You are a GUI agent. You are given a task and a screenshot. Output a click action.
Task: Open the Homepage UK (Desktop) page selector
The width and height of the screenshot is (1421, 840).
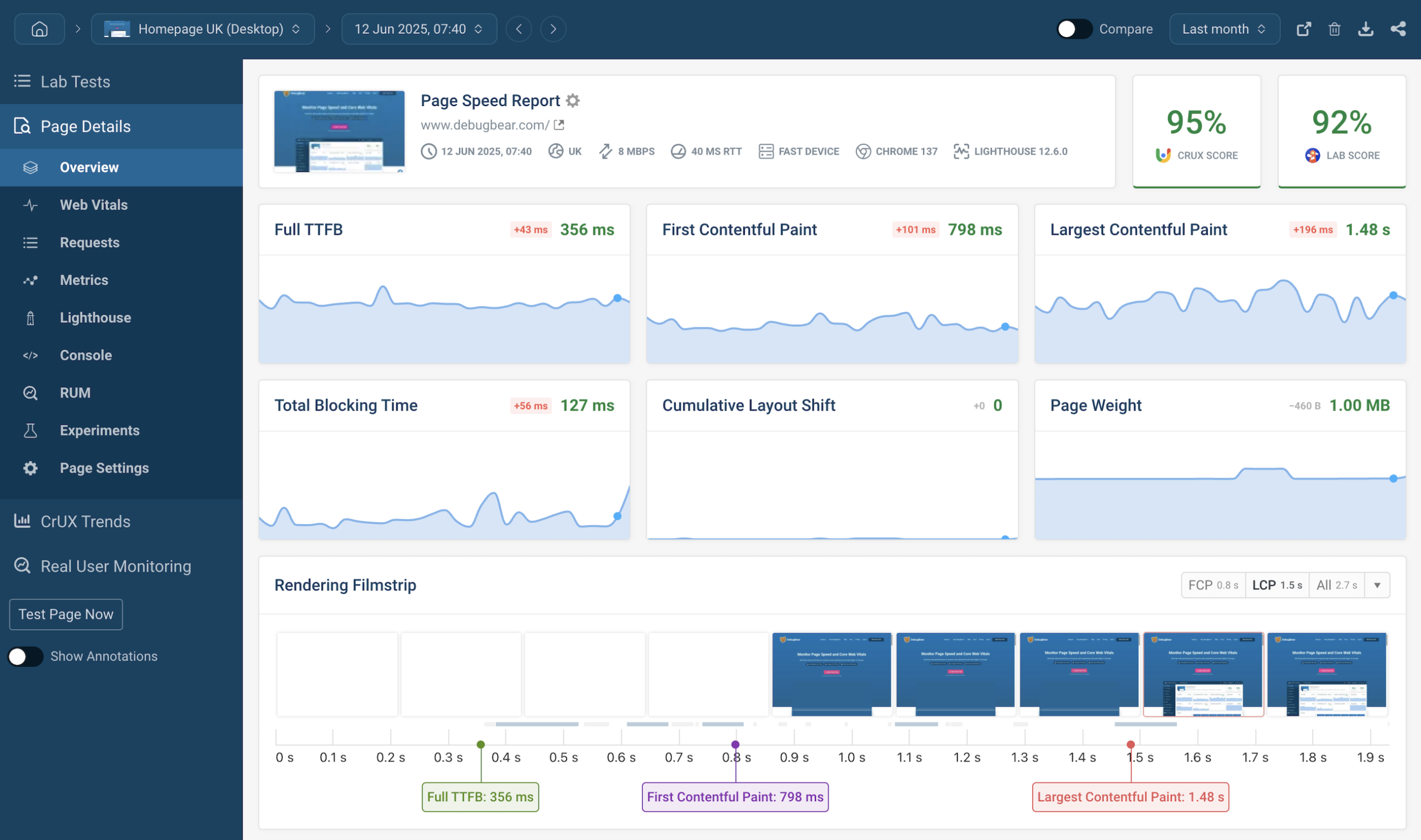(x=203, y=28)
